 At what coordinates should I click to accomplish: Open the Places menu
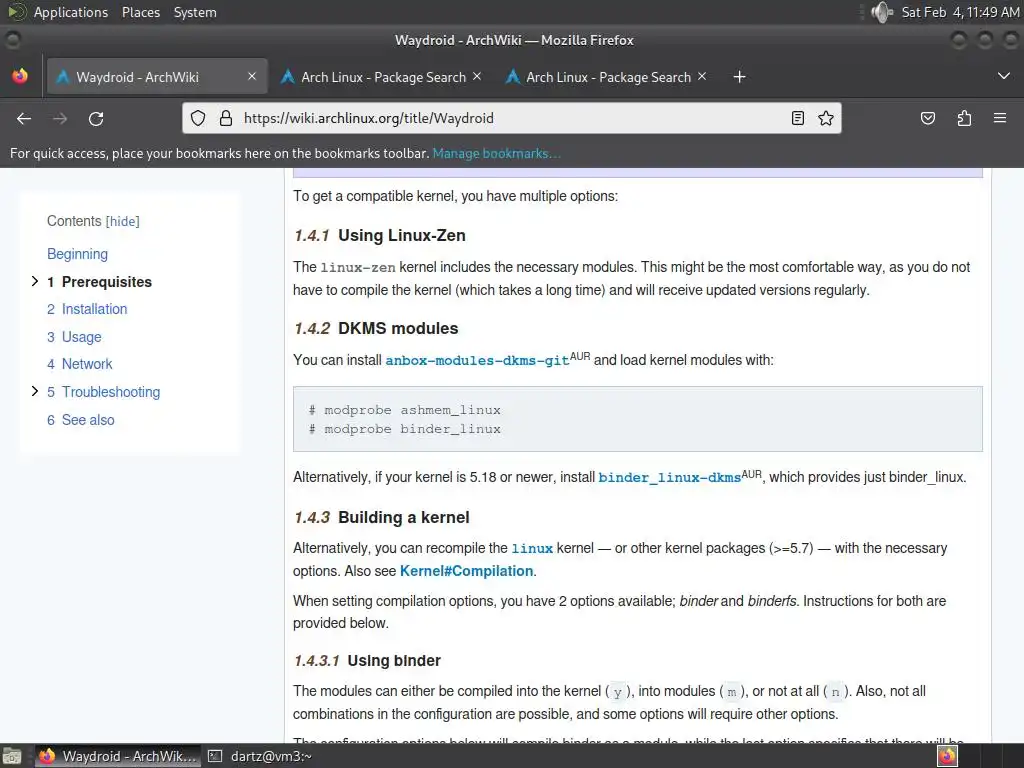141,12
